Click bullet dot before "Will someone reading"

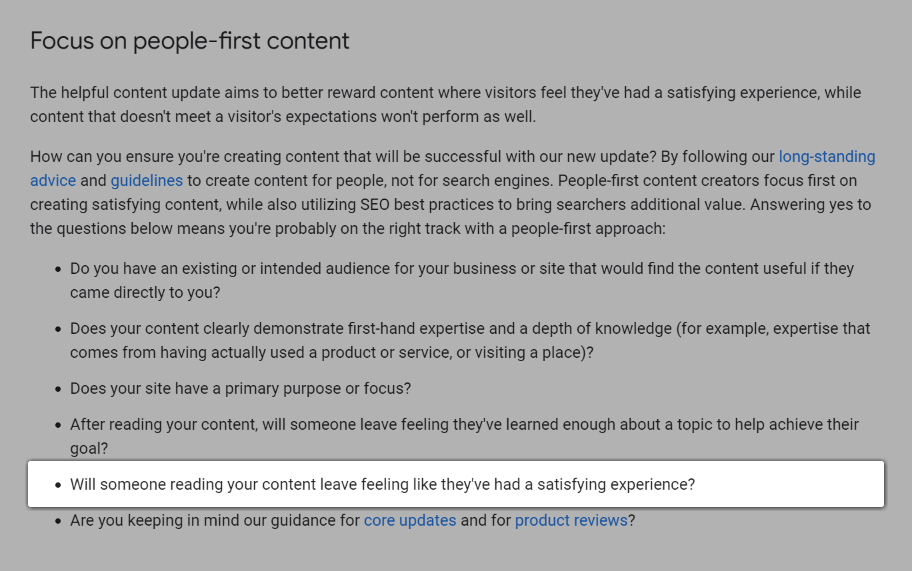pyautogui.click(x=56, y=485)
